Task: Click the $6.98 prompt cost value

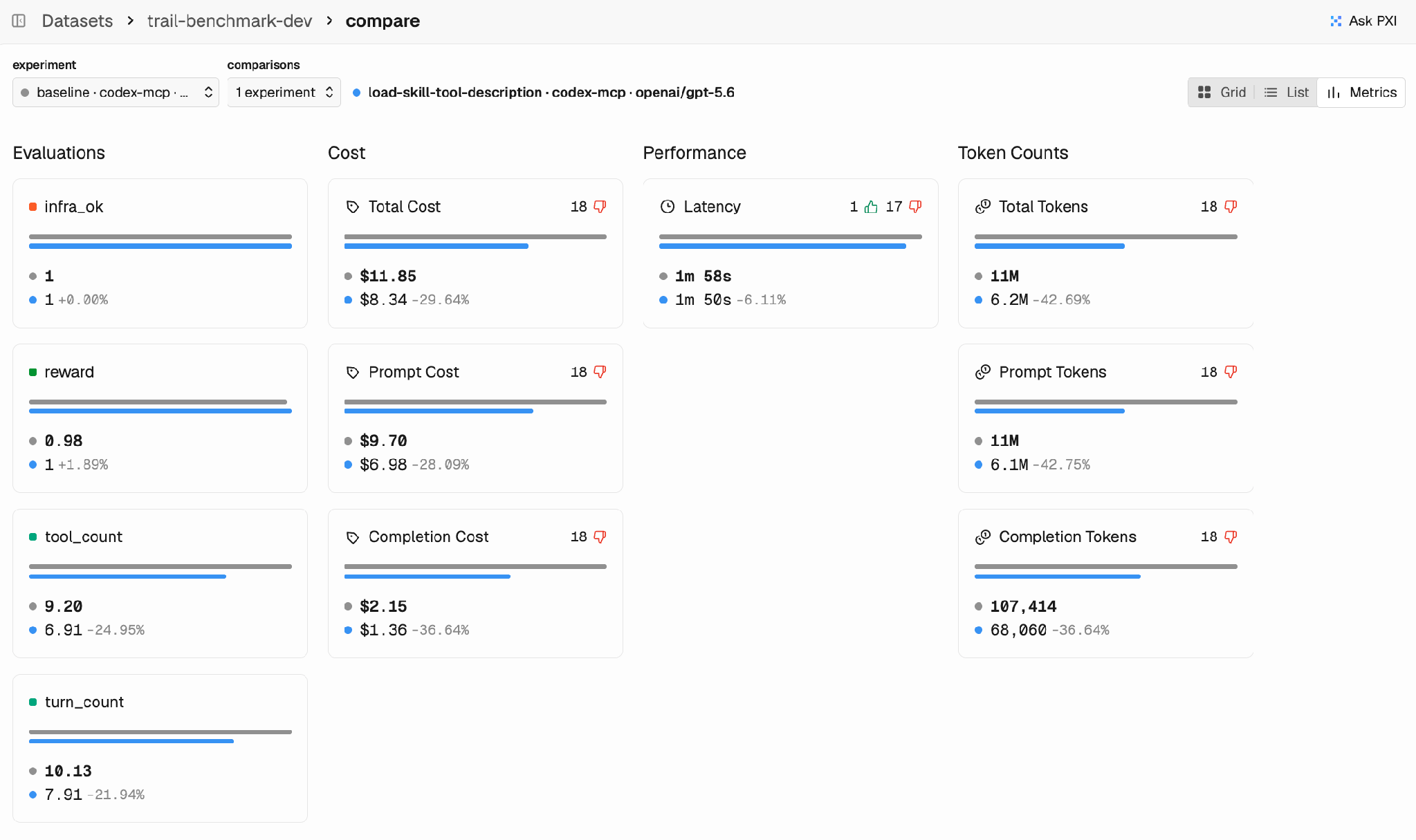Action: [x=383, y=465]
